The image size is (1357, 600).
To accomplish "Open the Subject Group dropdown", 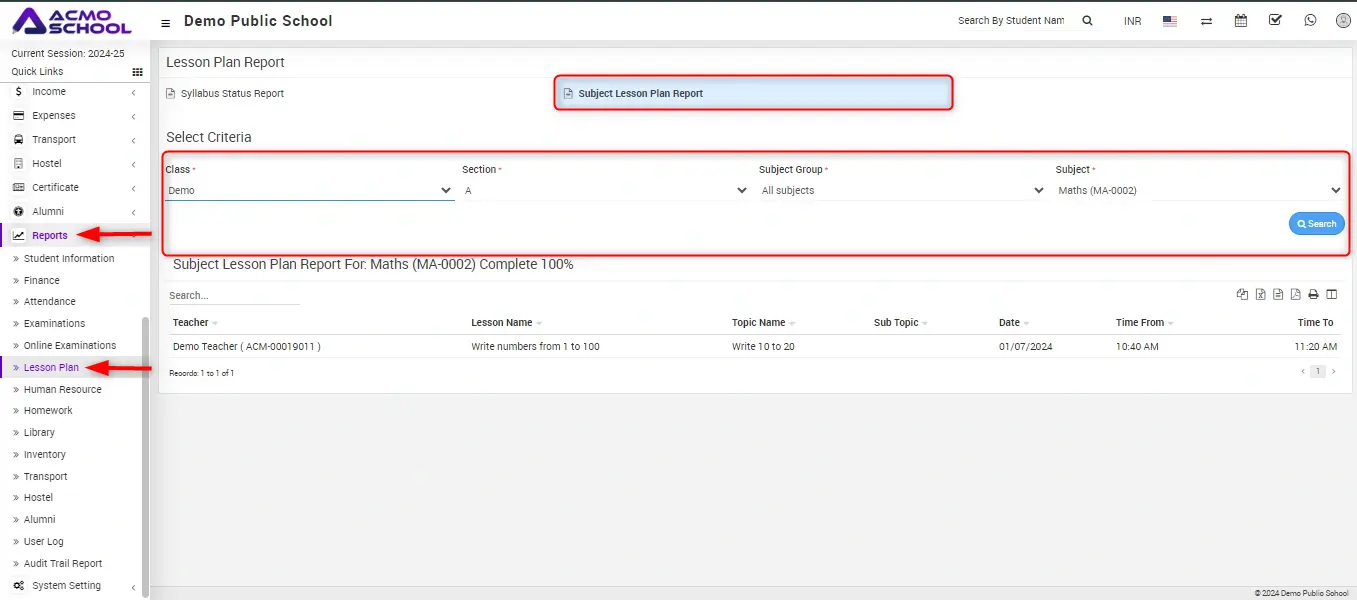I will tap(902, 190).
